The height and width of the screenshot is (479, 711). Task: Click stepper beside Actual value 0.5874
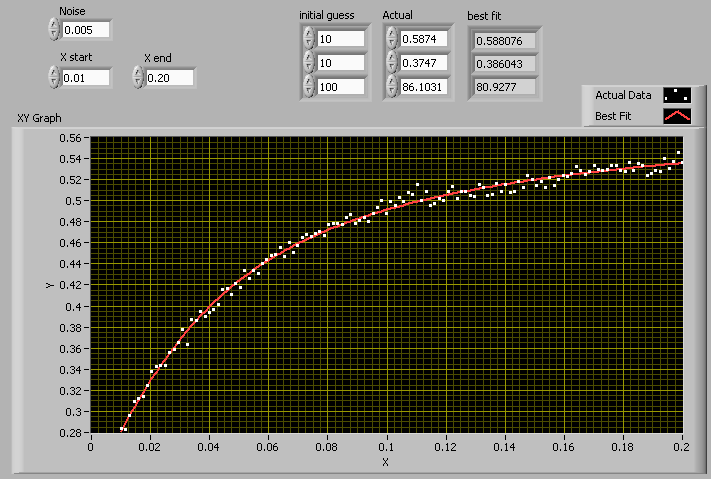pyautogui.click(x=391, y=40)
